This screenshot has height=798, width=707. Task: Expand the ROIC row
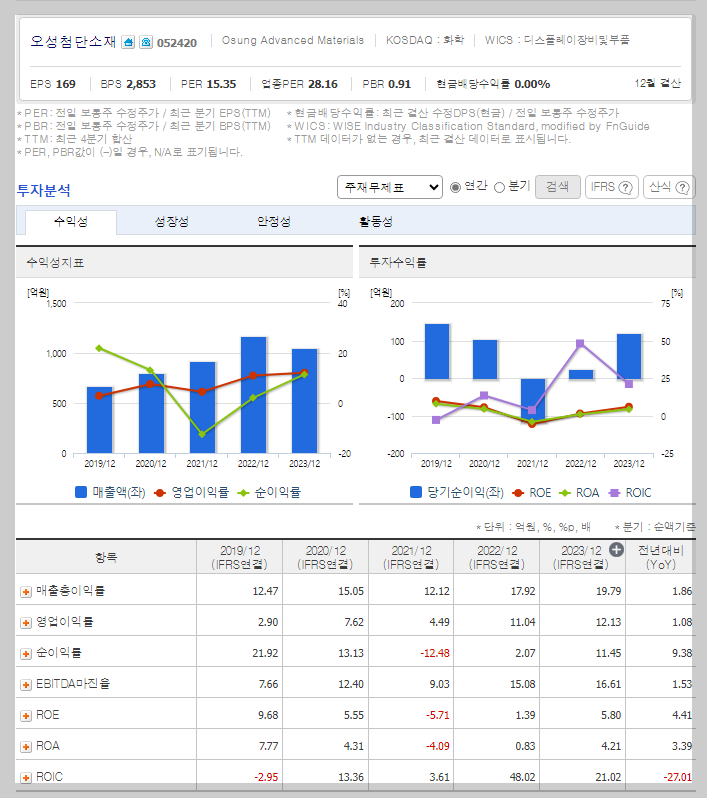point(26,778)
